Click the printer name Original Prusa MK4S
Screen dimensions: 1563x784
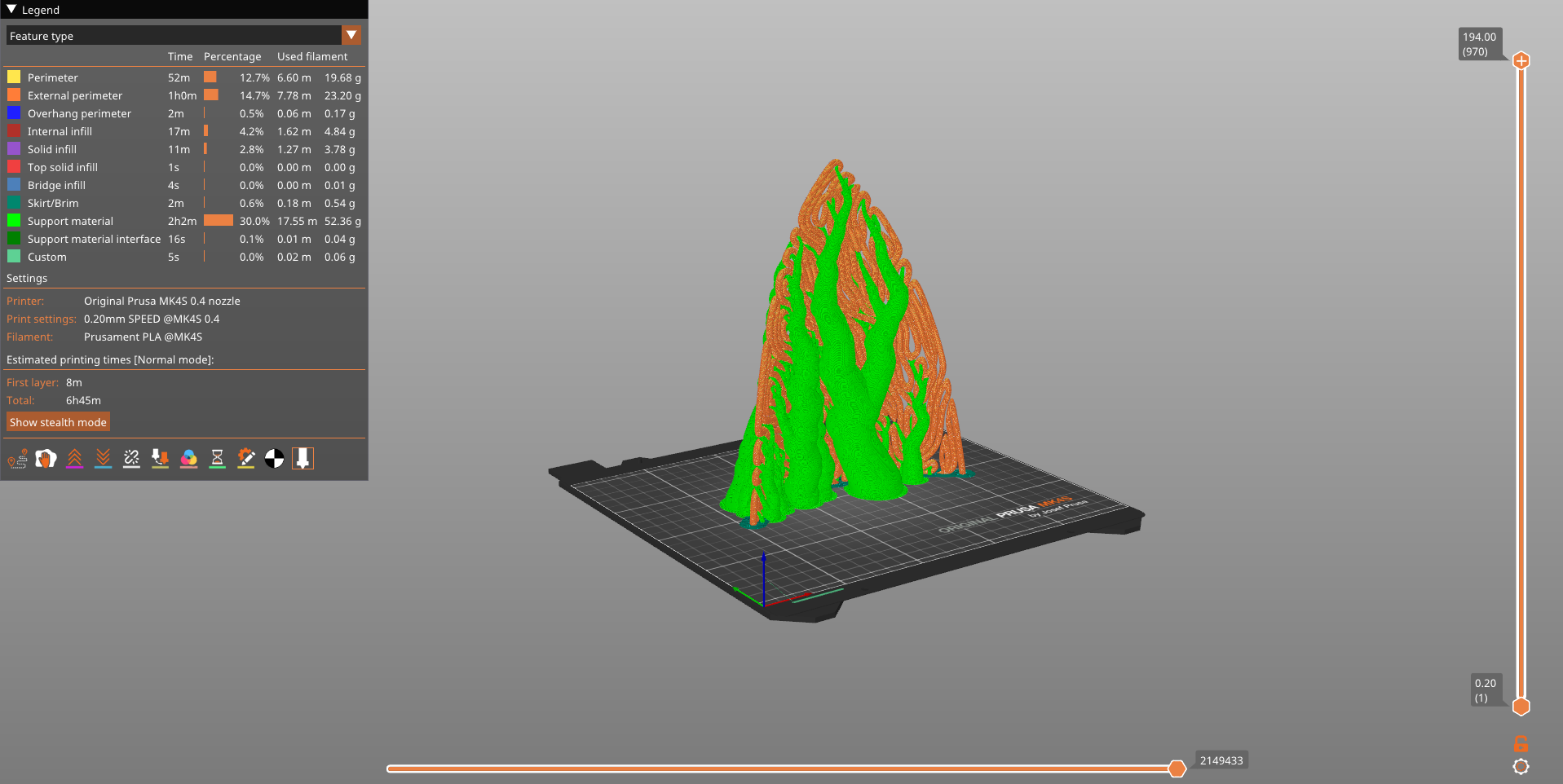[162, 301]
